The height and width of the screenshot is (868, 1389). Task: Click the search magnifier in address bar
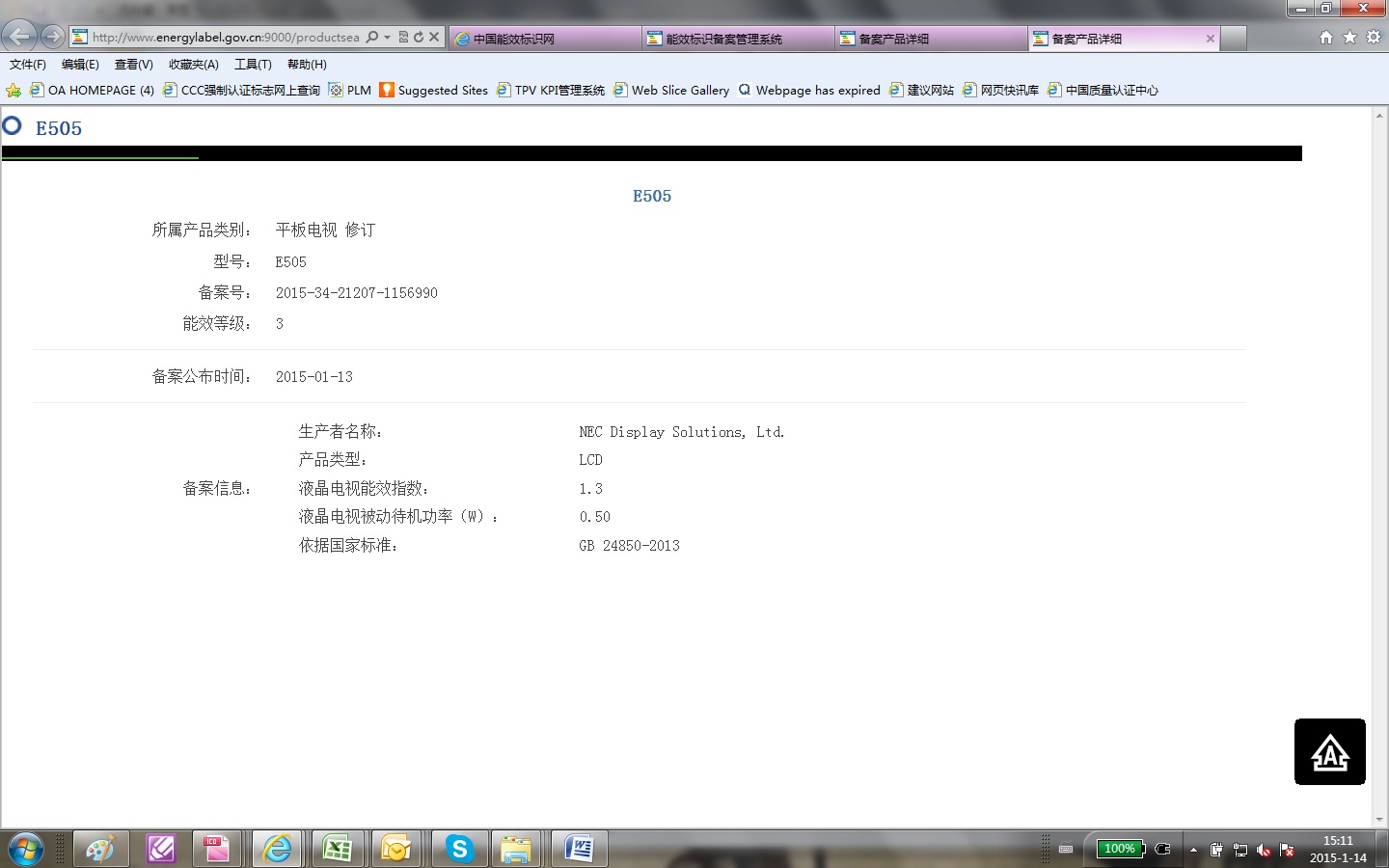(372, 37)
